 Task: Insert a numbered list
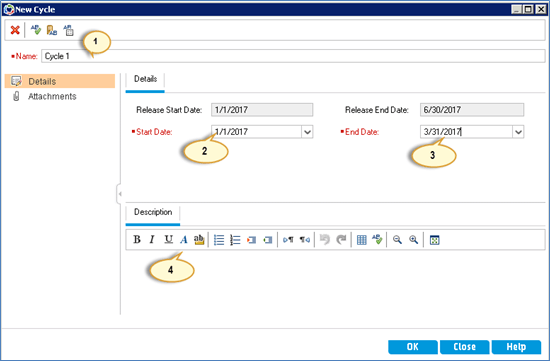[235, 240]
